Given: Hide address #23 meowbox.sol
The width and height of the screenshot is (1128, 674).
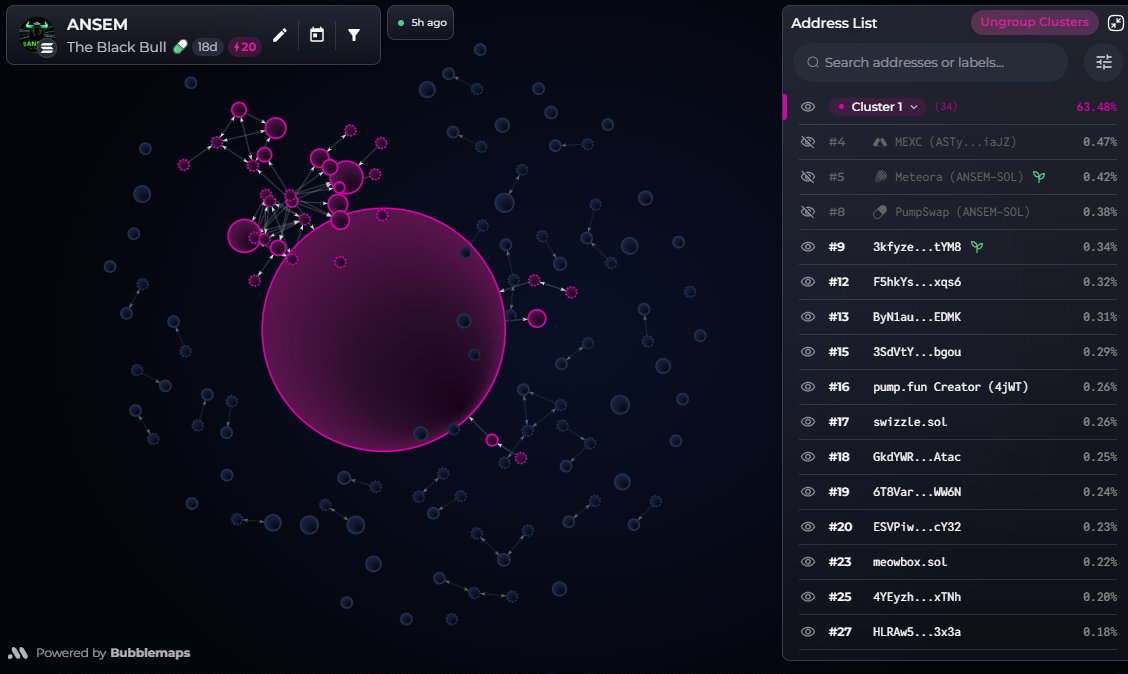Looking at the screenshot, I should [x=808, y=562].
